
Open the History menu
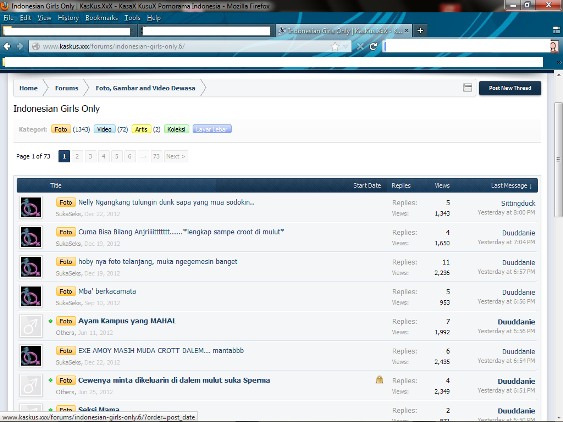point(68,18)
